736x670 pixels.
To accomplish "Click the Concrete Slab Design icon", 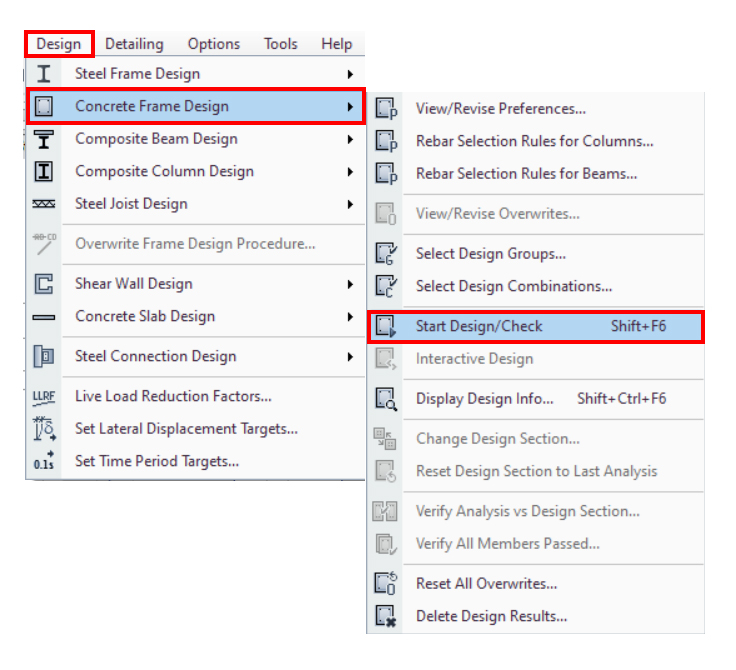I will [x=44, y=317].
